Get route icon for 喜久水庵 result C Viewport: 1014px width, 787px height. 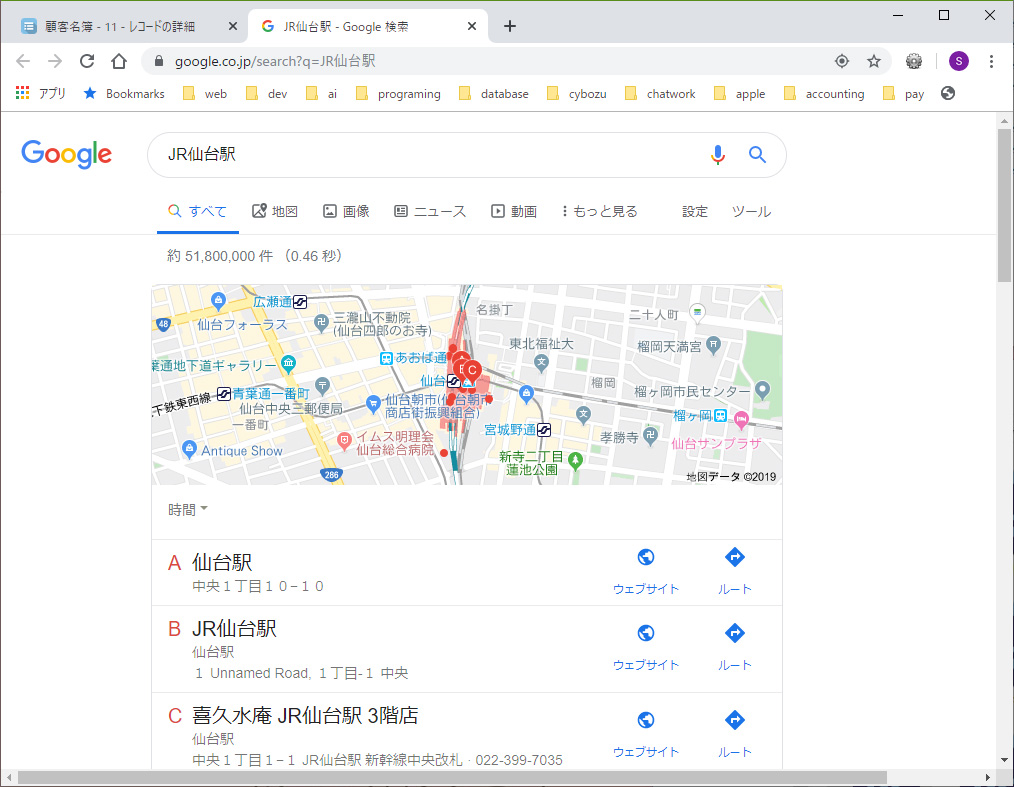tap(735, 720)
